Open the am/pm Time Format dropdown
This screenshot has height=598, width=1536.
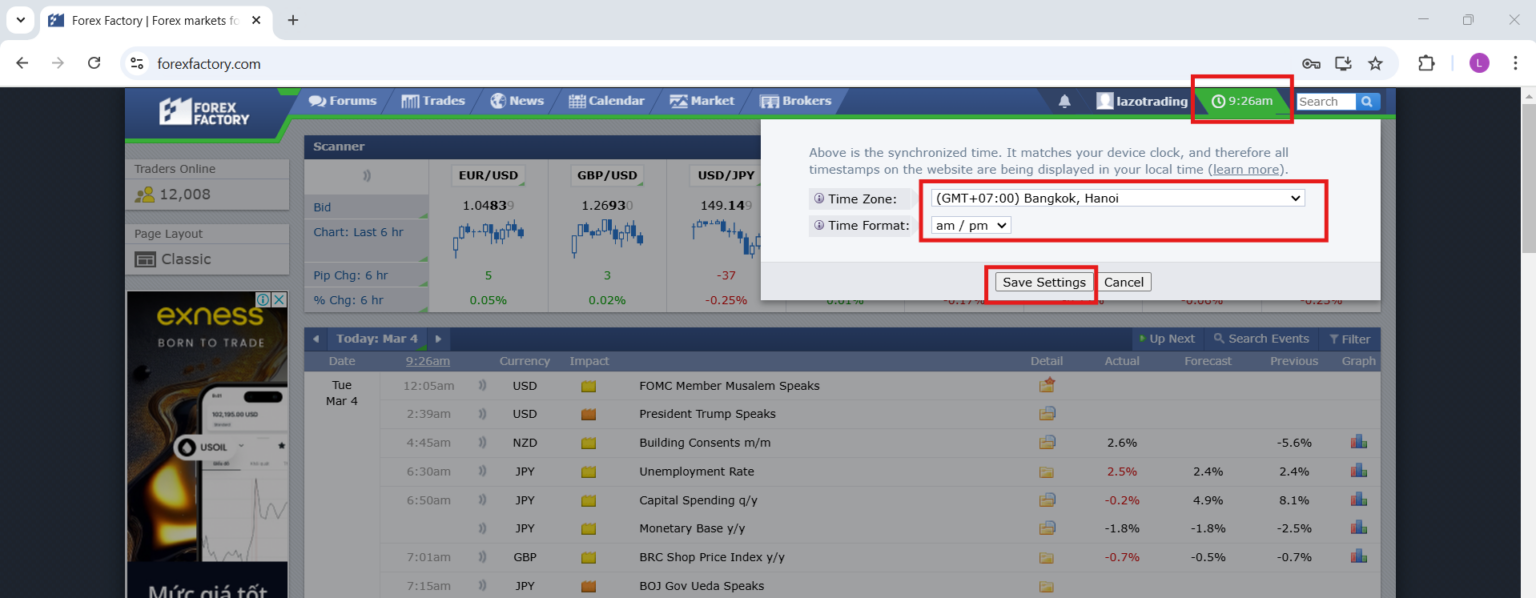pyautogui.click(x=969, y=225)
